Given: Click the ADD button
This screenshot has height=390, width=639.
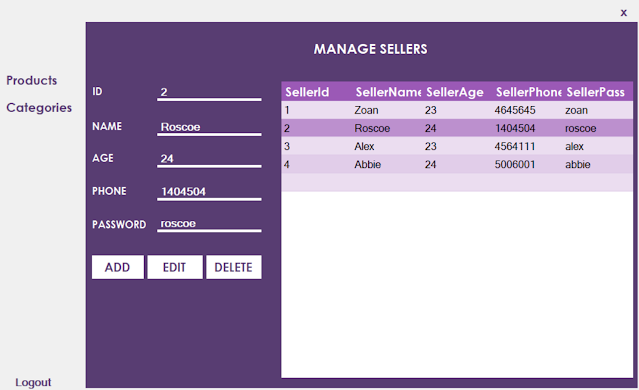Looking at the screenshot, I should (x=118, y=267).
